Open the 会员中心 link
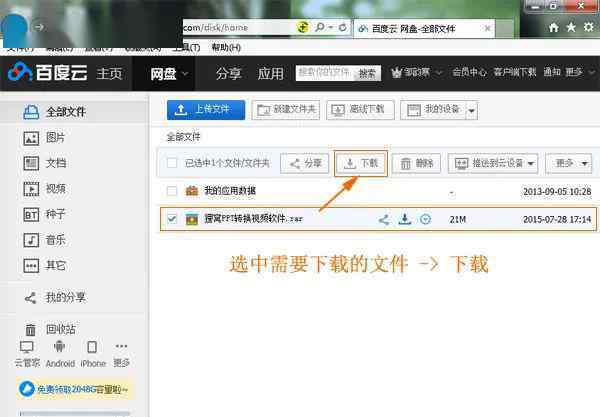This screenshot has width=600, height=417. (x=469, y=72)
